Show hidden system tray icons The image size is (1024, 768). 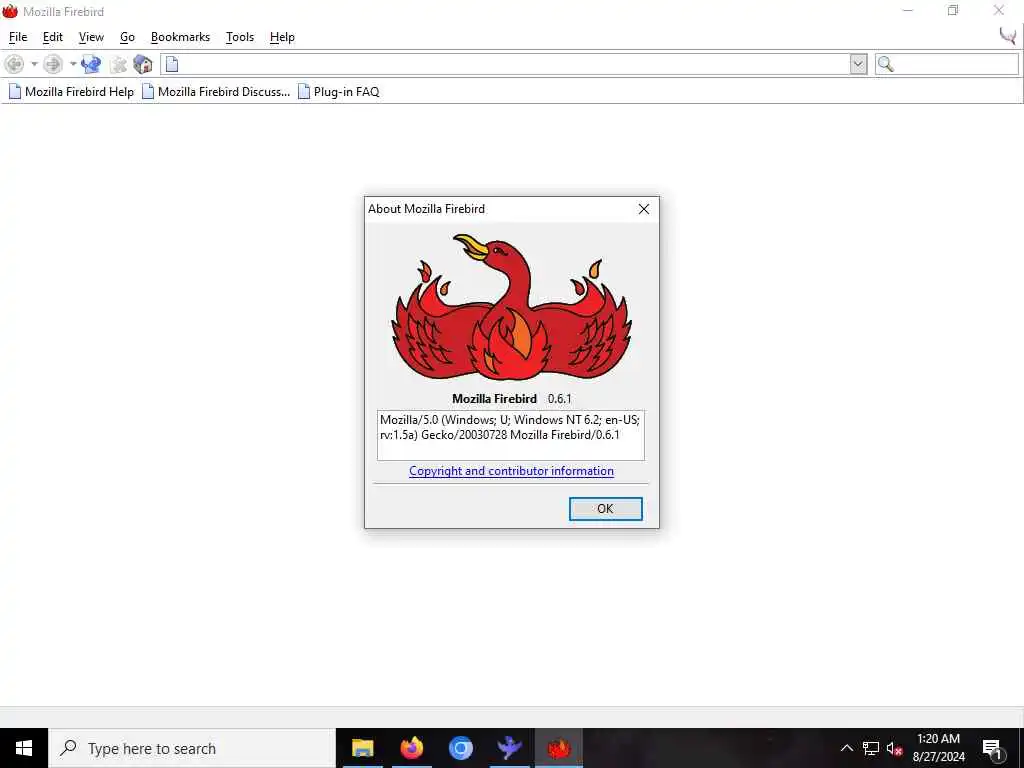tap(846, 748)
